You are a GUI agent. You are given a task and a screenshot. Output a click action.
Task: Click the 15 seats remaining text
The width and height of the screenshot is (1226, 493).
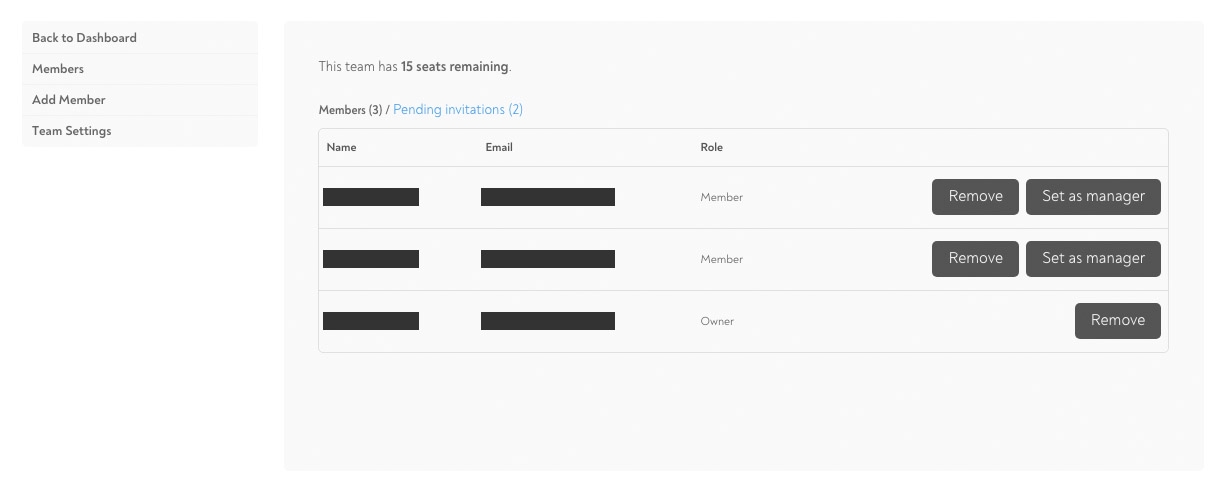[455, 67]
